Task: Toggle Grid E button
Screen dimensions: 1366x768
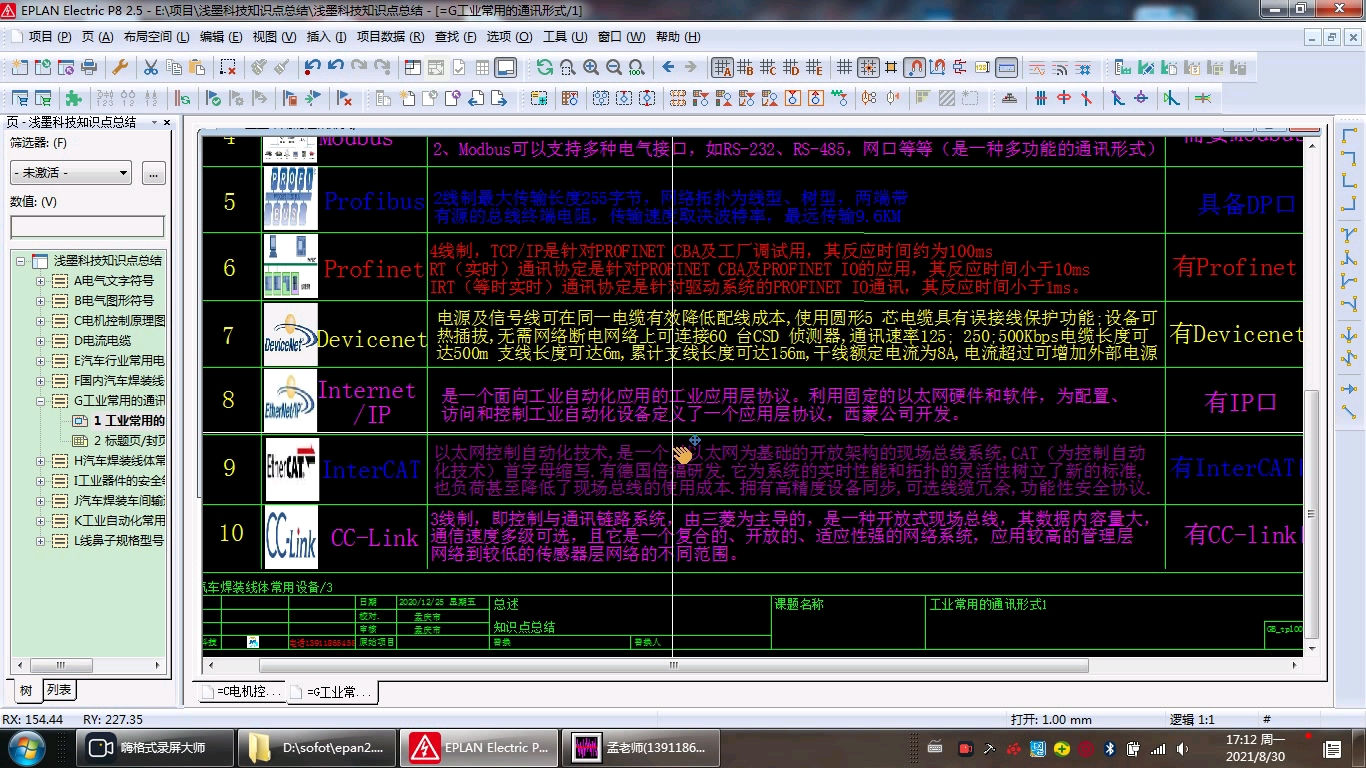Action: click(x=814, y=68)
